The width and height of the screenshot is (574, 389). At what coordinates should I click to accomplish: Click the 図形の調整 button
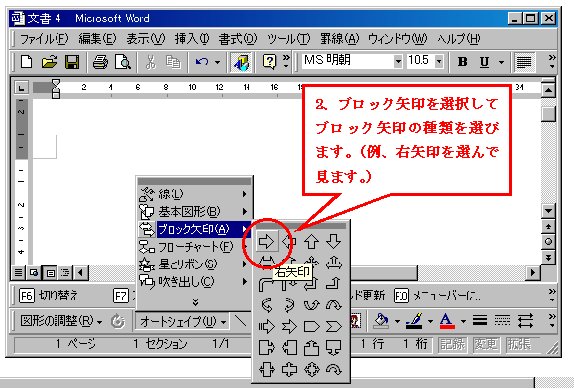point(61,321)
